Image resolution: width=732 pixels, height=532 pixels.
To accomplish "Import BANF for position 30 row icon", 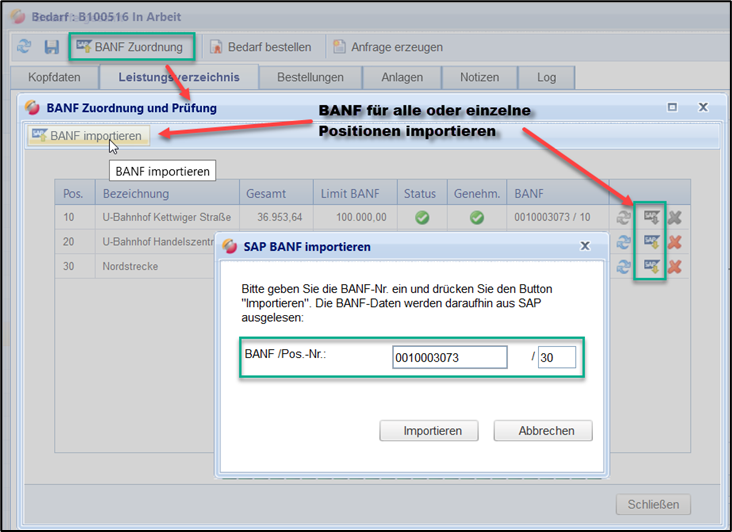I will point(652,266).
